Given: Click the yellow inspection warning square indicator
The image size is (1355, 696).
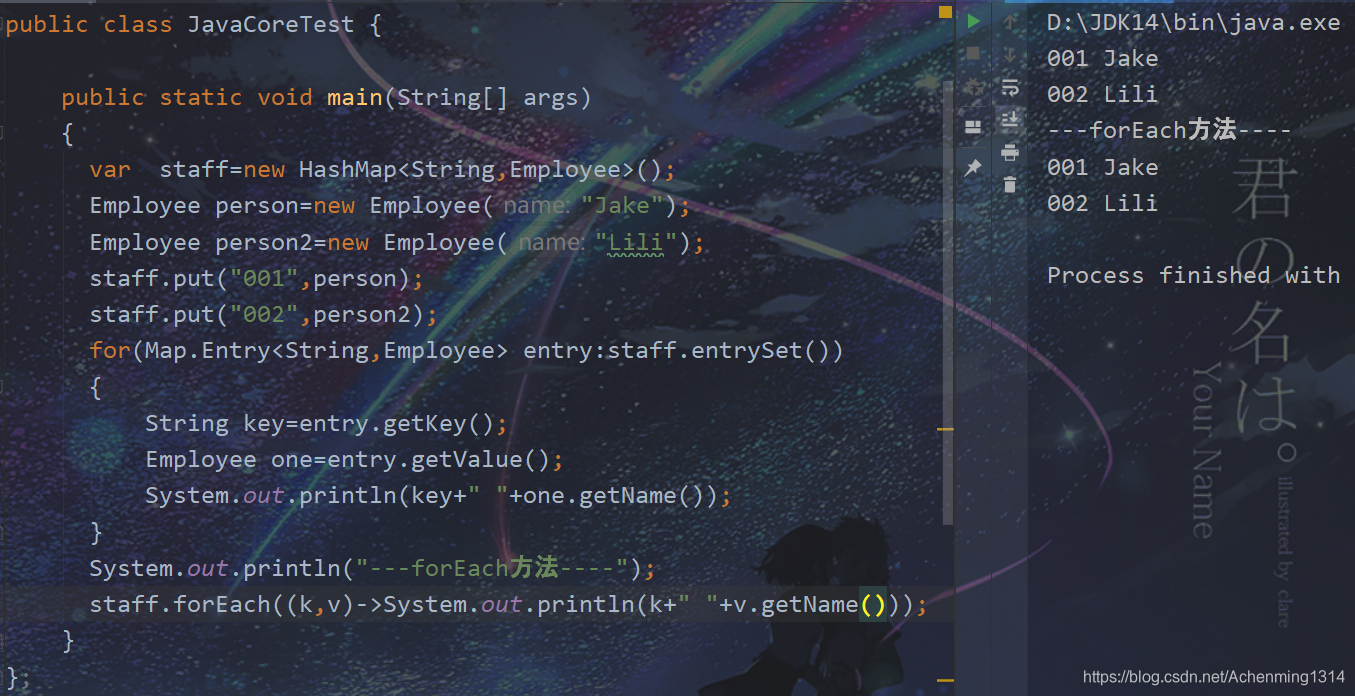Looking at the screenshot, I should pos(945,13).
